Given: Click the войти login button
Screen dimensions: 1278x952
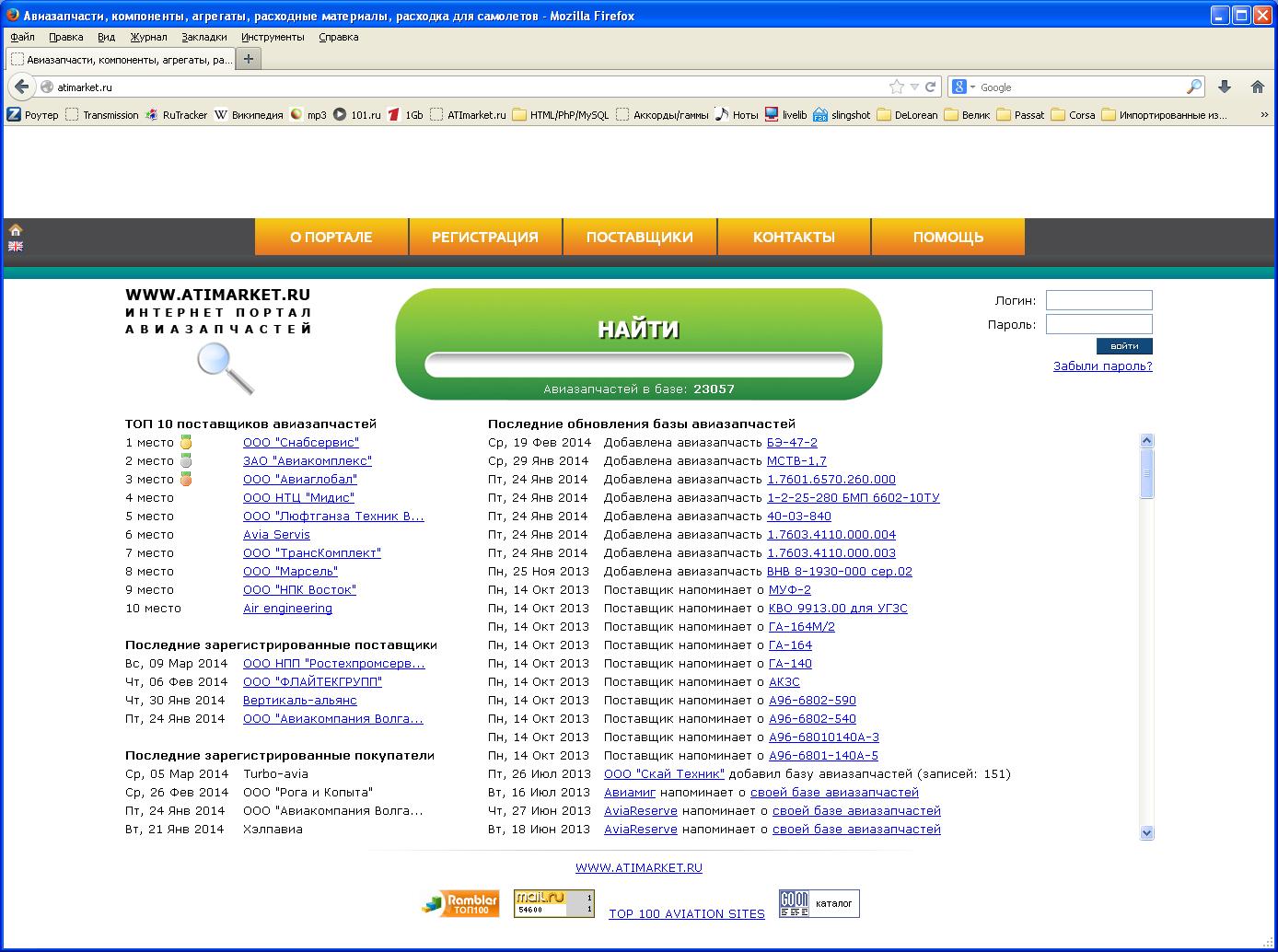Looking at the screenshot, I should pos(1124,346).
